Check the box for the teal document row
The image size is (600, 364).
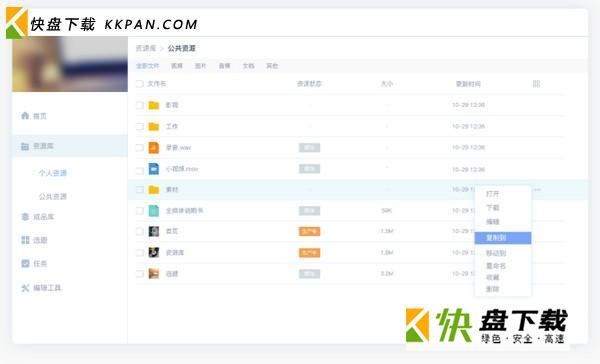click(x=140, y=211)
